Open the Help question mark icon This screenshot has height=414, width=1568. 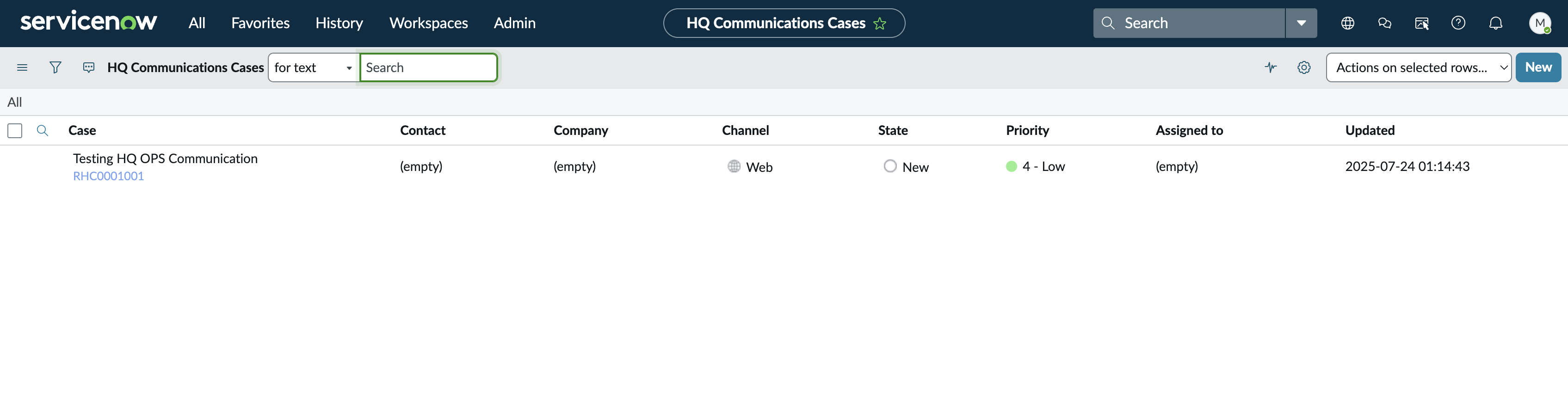click(1458, 23)
